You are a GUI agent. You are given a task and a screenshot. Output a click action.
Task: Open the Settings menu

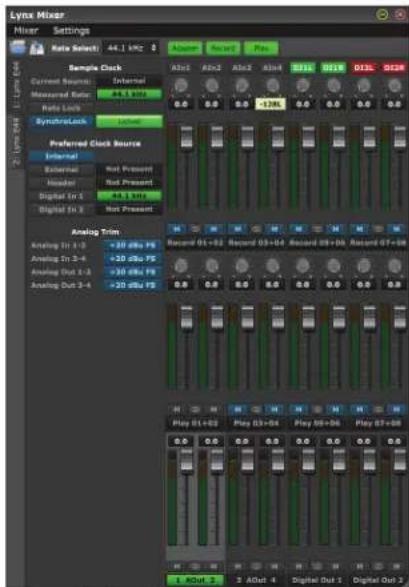(71, 30)
